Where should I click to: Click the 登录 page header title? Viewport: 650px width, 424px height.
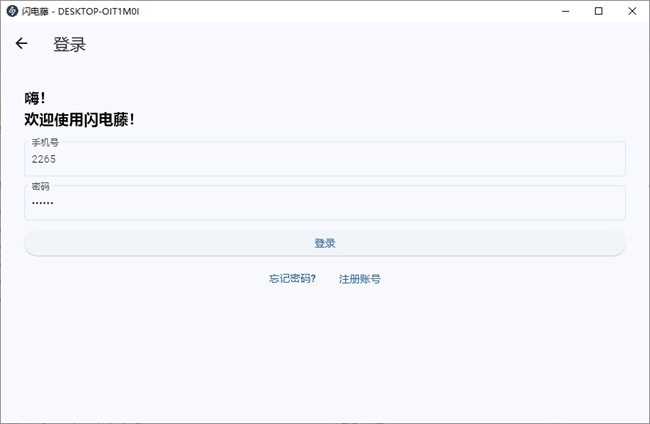(69, 45)
